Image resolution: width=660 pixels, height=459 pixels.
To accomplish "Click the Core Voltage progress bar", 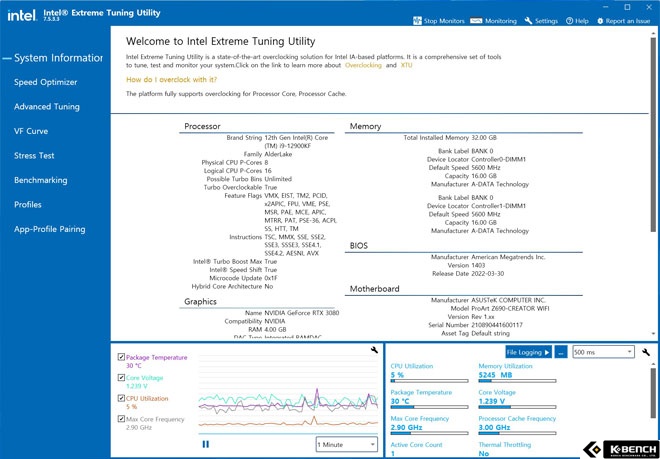I will point(517,407).
